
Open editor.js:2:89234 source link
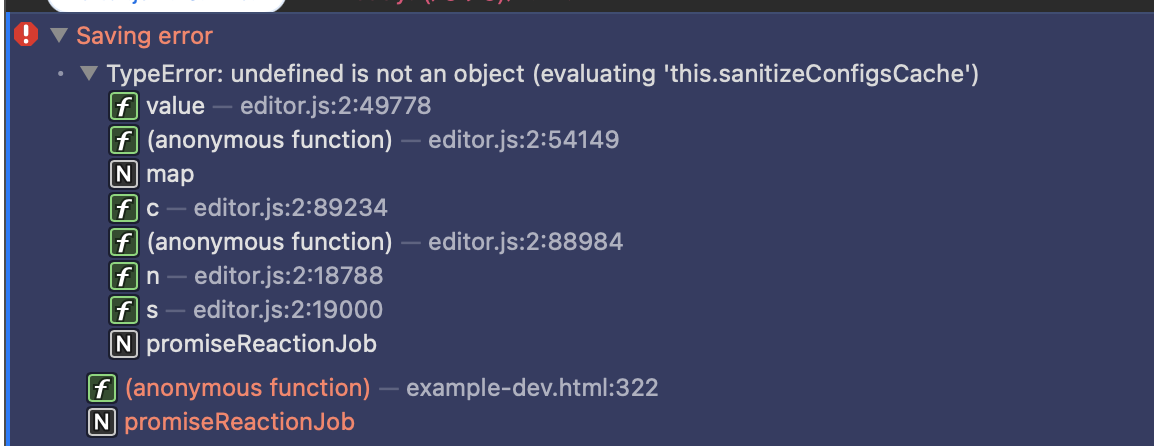pyautogui.click(x=290, y=208)
